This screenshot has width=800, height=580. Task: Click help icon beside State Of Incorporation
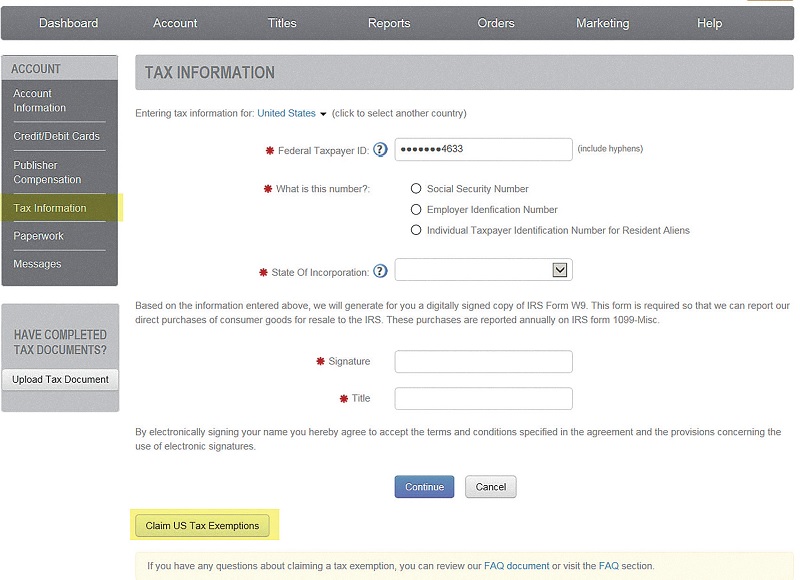pos(380,272)
